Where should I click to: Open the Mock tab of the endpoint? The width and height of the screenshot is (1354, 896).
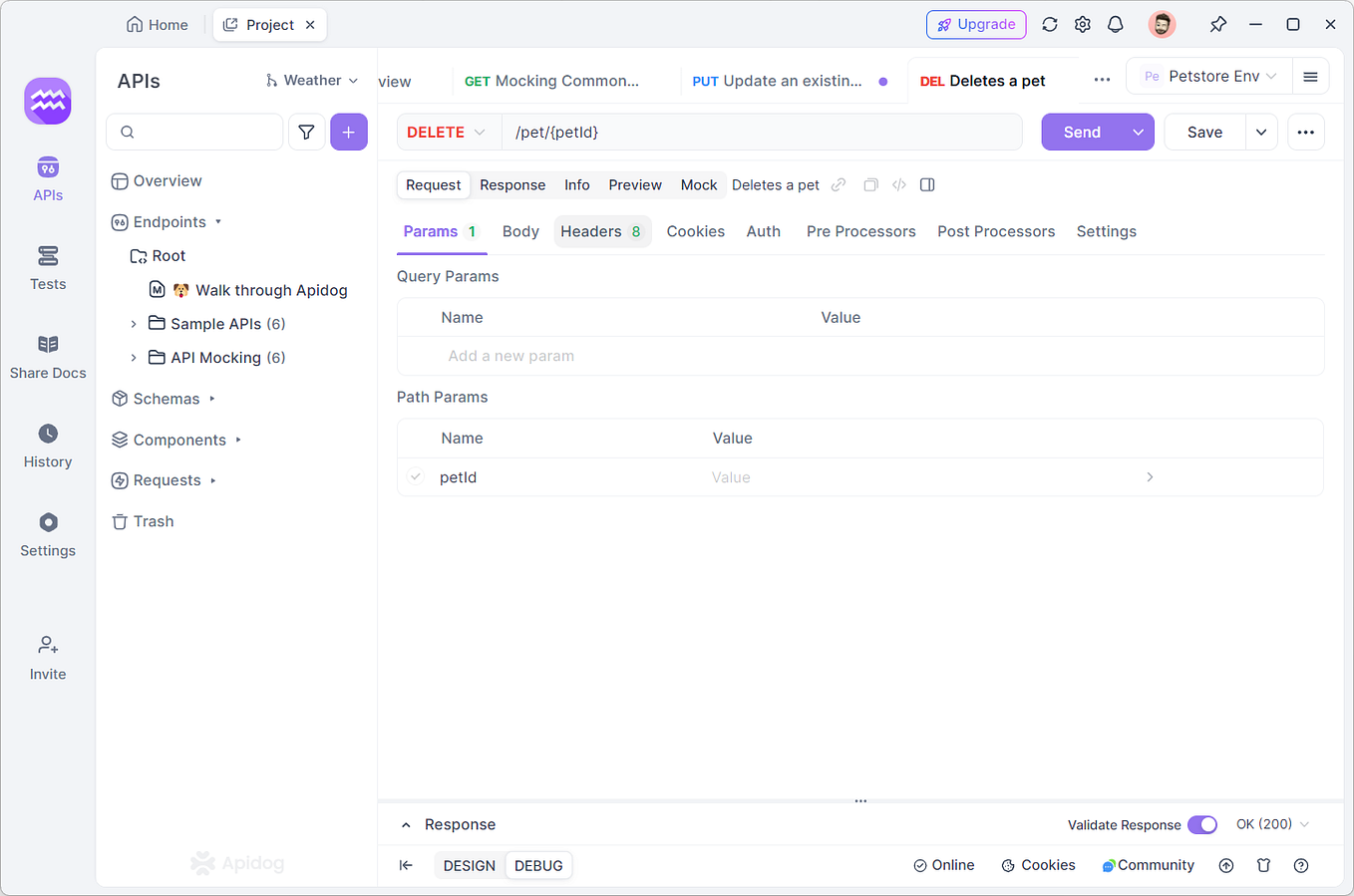[x=698, y=184]
